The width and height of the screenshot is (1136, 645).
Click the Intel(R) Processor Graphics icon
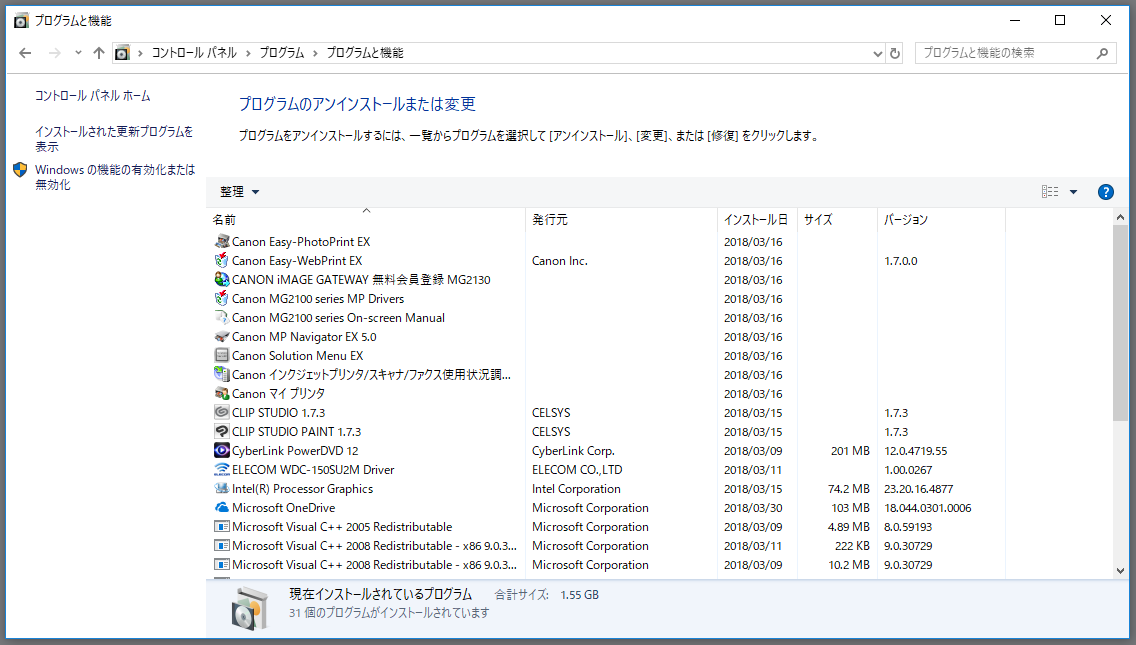pyautogui.click(x=222, y=489)
